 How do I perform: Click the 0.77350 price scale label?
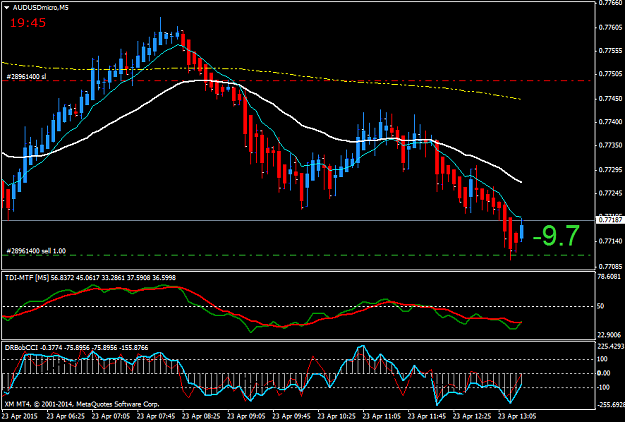(610, 145)
